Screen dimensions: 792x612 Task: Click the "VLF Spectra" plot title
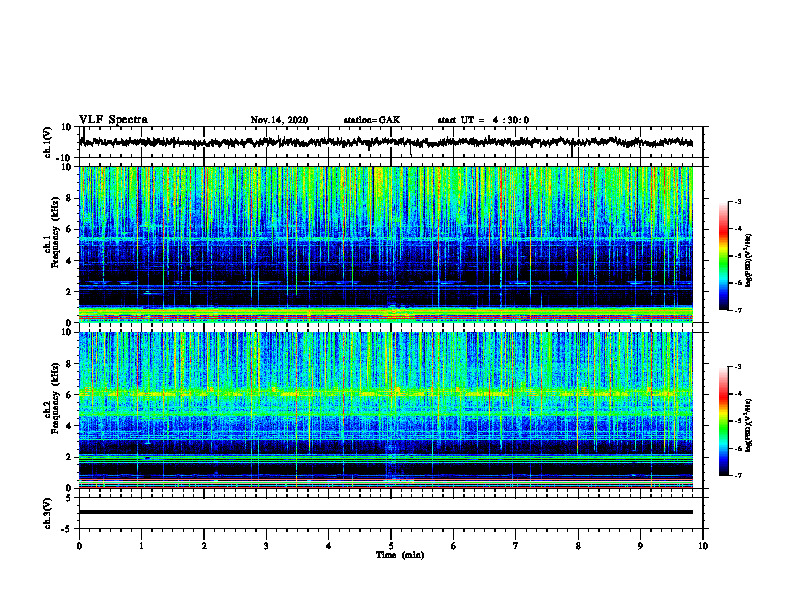(x=113, y=120)
